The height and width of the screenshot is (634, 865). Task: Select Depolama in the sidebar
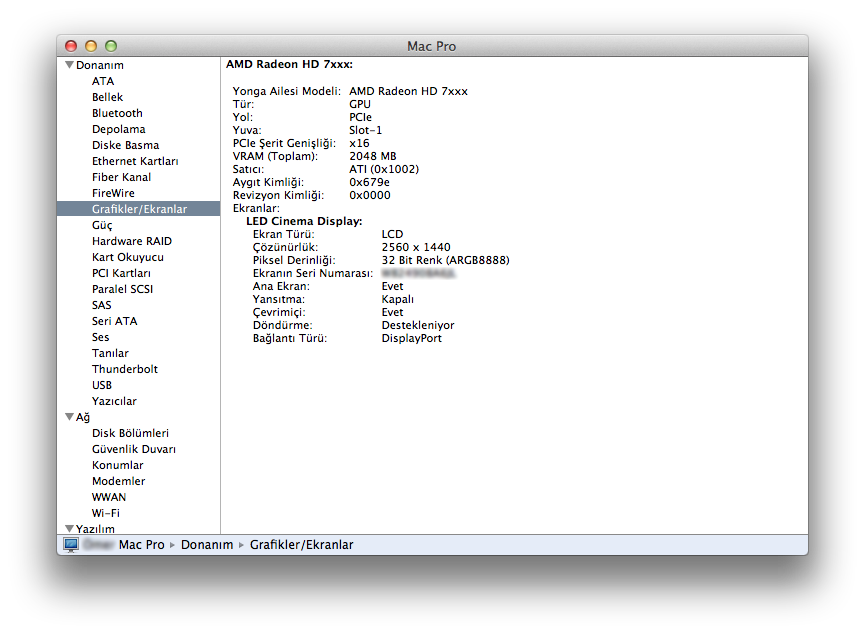[x=119, y=129]
